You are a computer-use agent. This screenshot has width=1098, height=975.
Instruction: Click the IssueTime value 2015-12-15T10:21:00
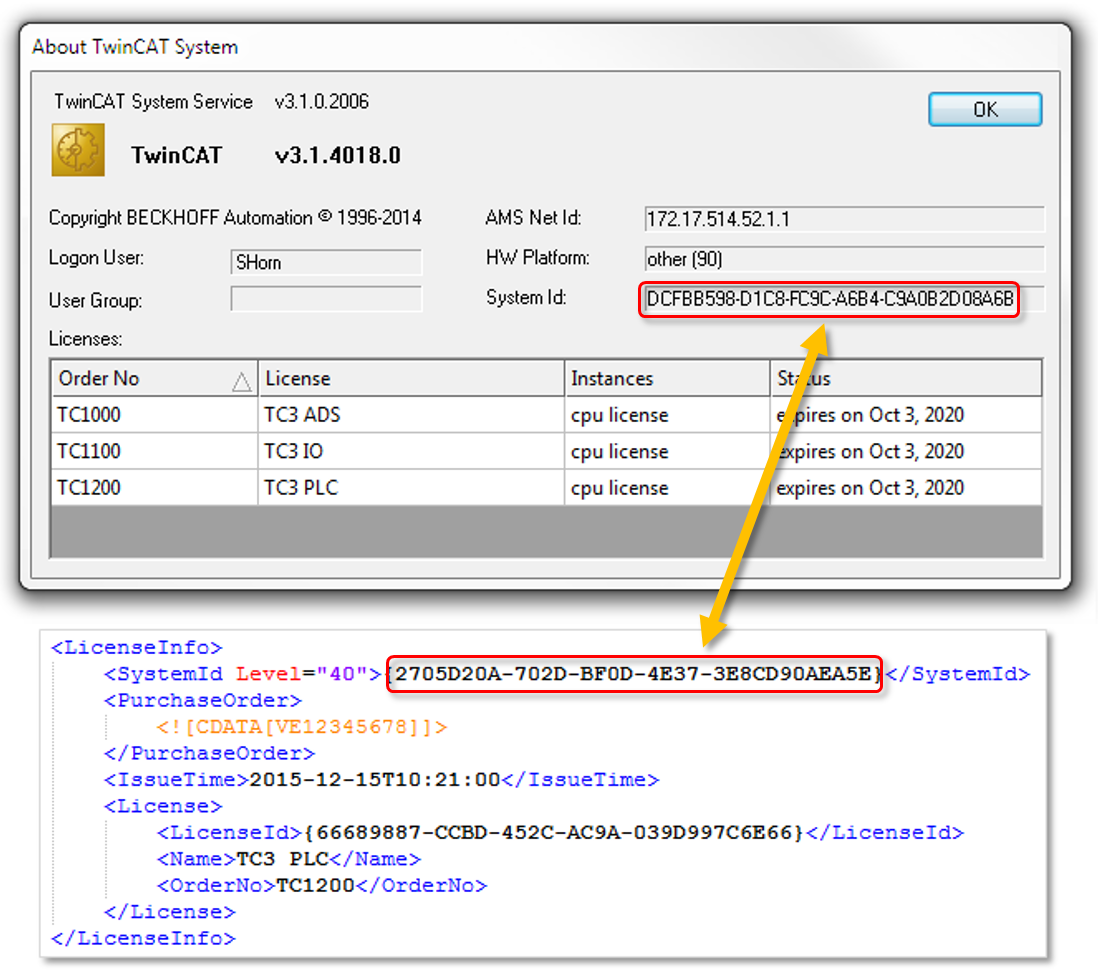click(x=375, y=780)
